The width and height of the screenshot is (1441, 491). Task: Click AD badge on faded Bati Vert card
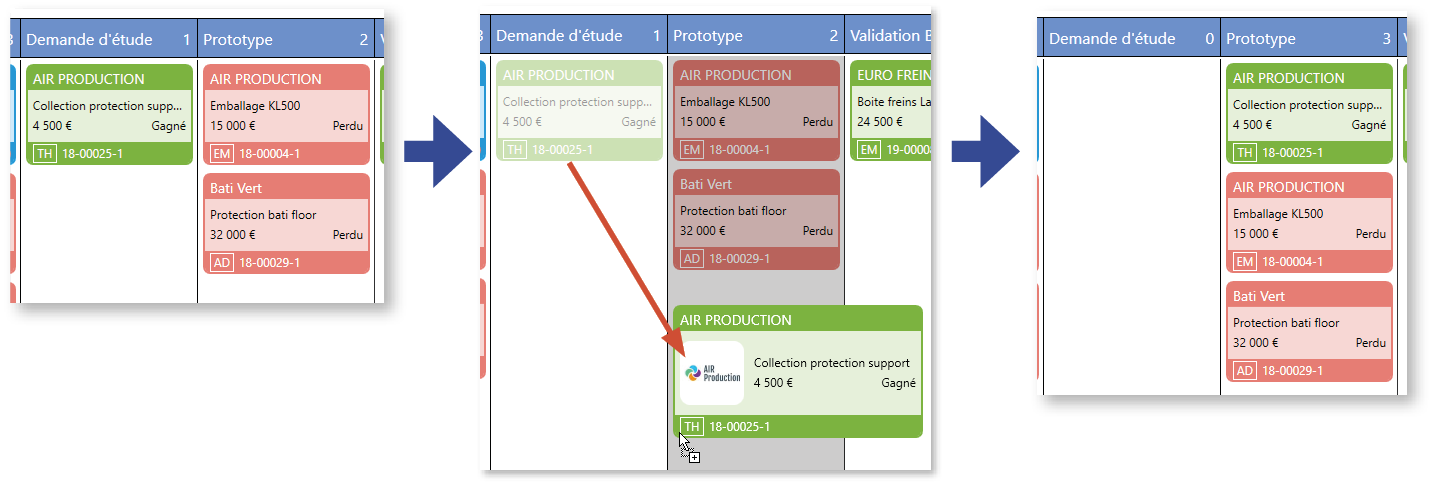click(691, 259)
